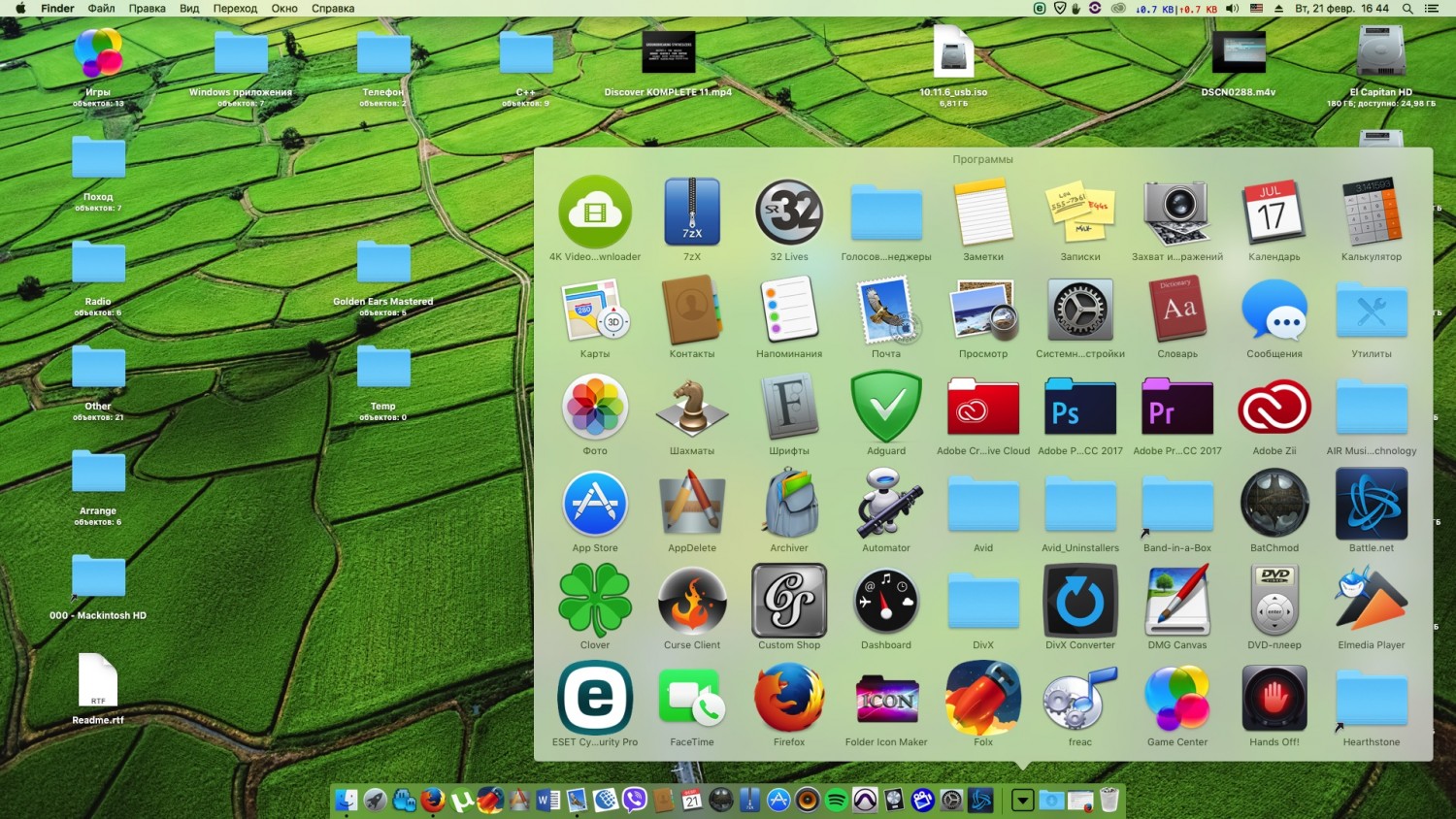Launch the Adguard app

[886, 406]
